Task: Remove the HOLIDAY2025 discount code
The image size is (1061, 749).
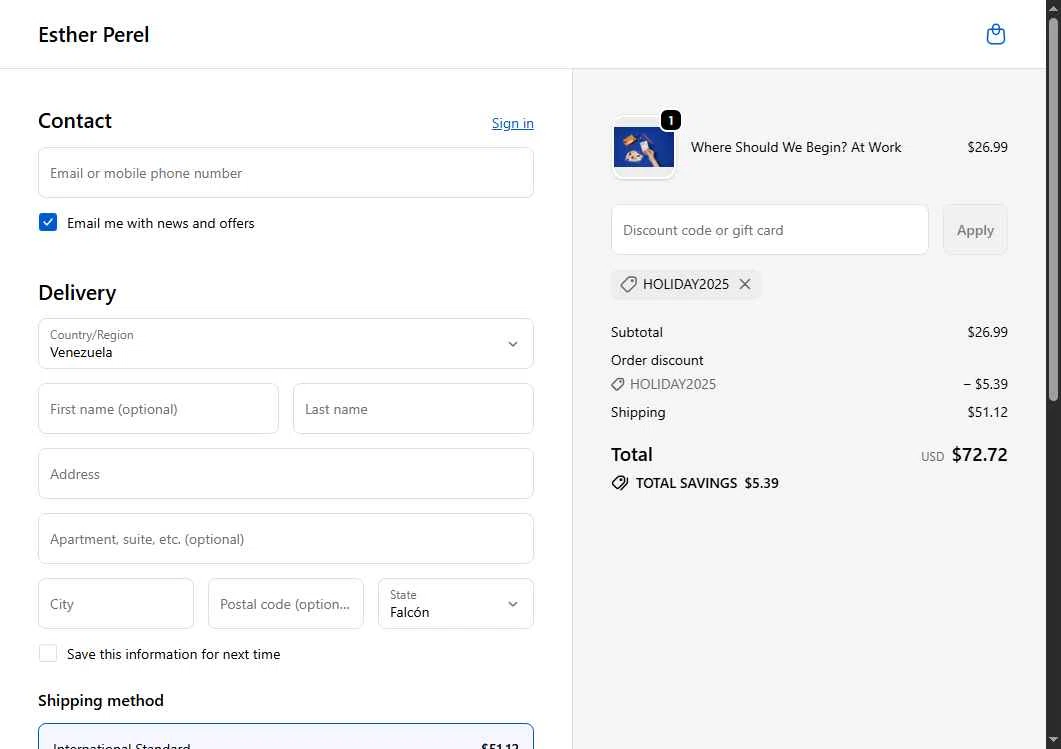Action: click(x=744, y=284)
